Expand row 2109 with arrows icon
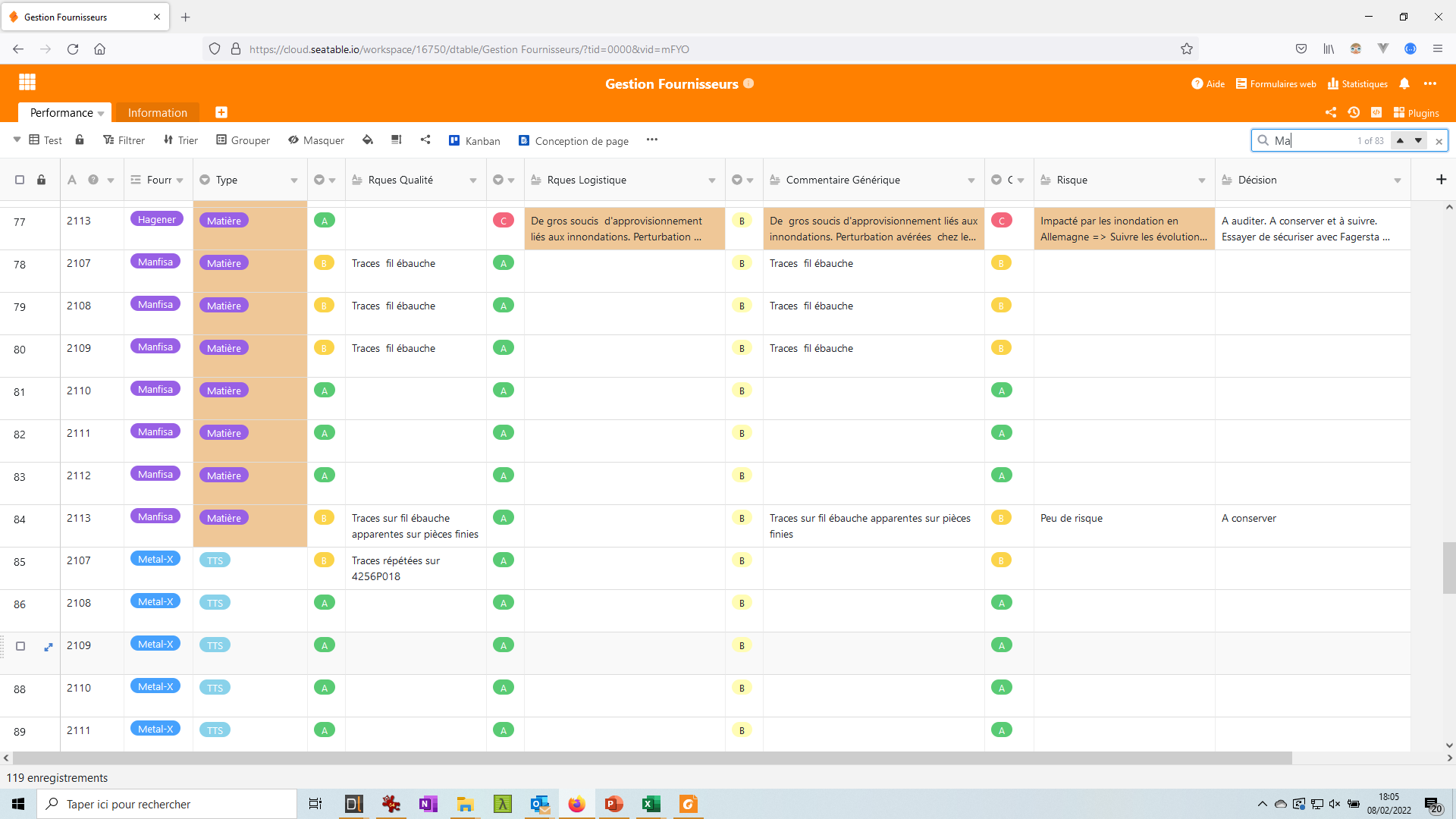The width and height of the screenshot is (1456, 819). pyautogui.click(x=49, y=647)
